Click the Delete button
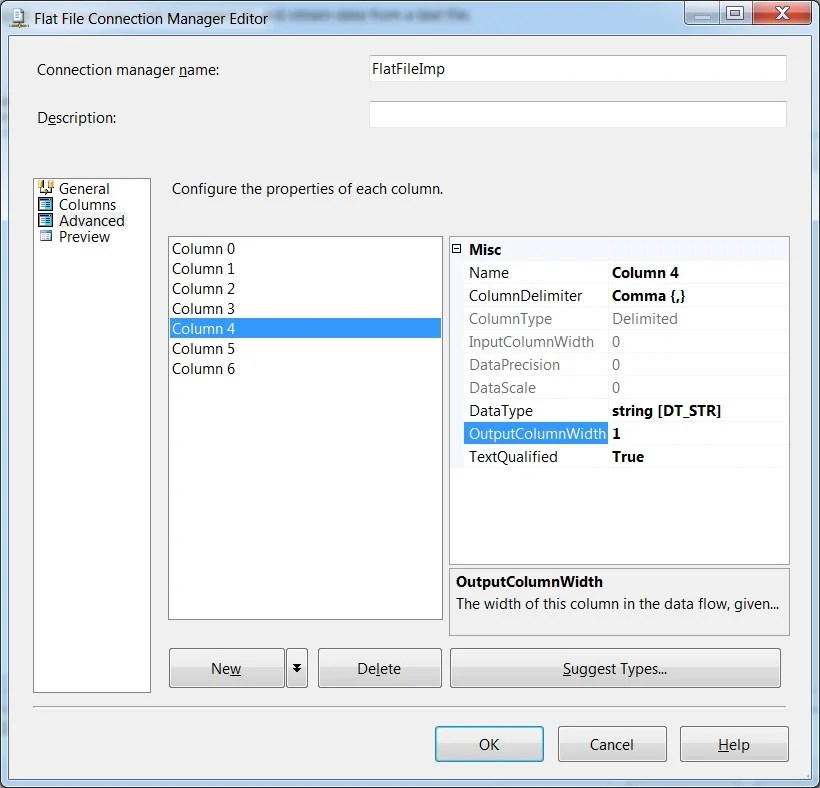Screen dimensions: 820x788 [379, 668]
